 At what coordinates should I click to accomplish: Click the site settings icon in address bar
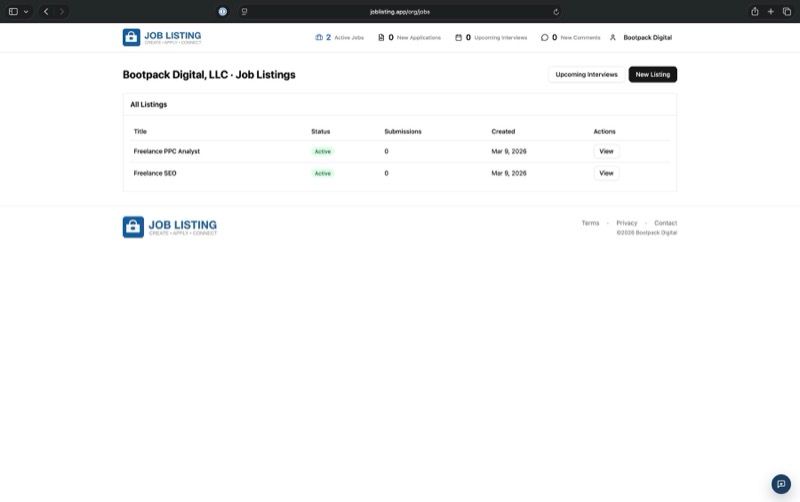244,11
